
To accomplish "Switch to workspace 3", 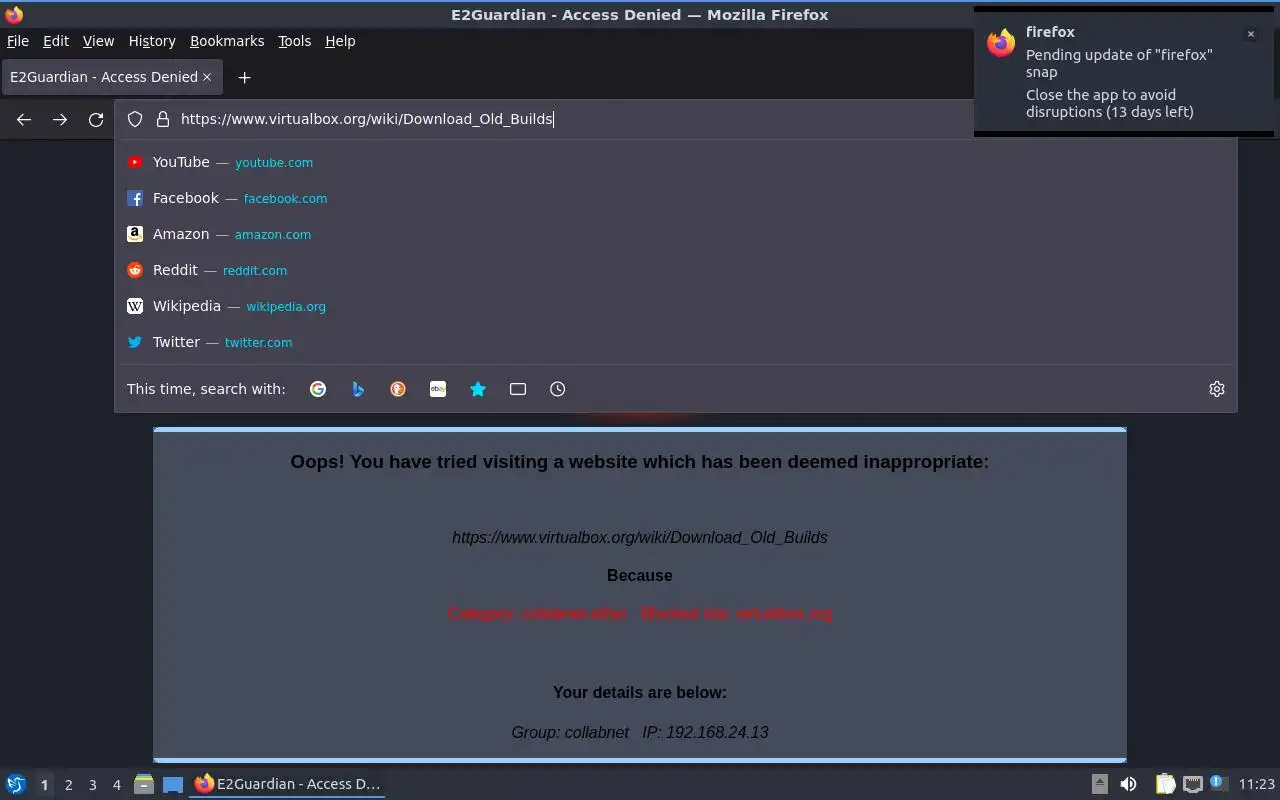I will pos(92,785).
